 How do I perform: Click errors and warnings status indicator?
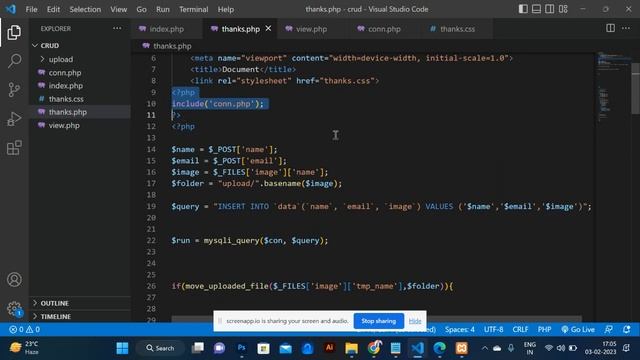(24, 329)
